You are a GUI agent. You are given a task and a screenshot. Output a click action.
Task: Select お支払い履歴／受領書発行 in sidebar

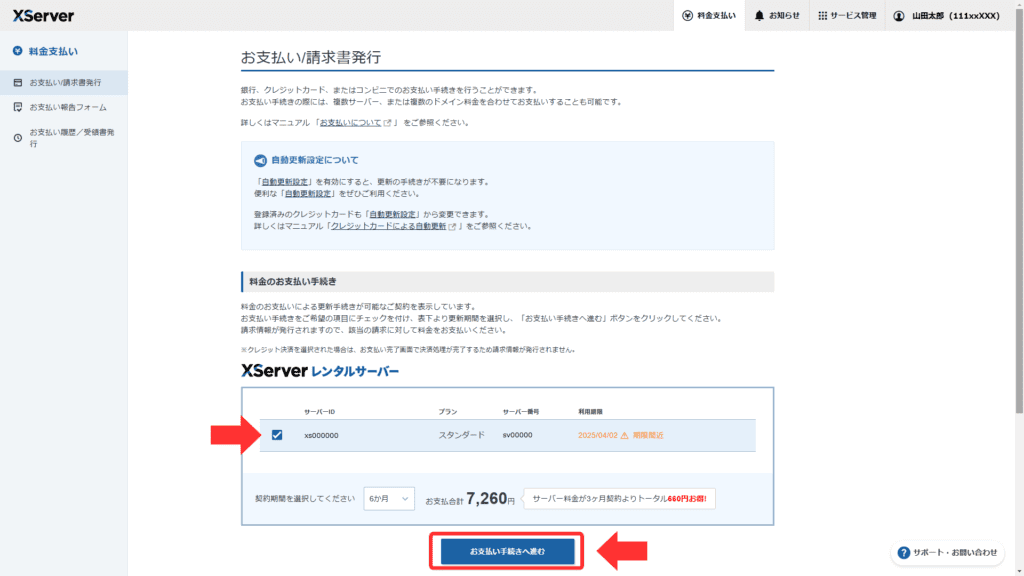point(64,138)
